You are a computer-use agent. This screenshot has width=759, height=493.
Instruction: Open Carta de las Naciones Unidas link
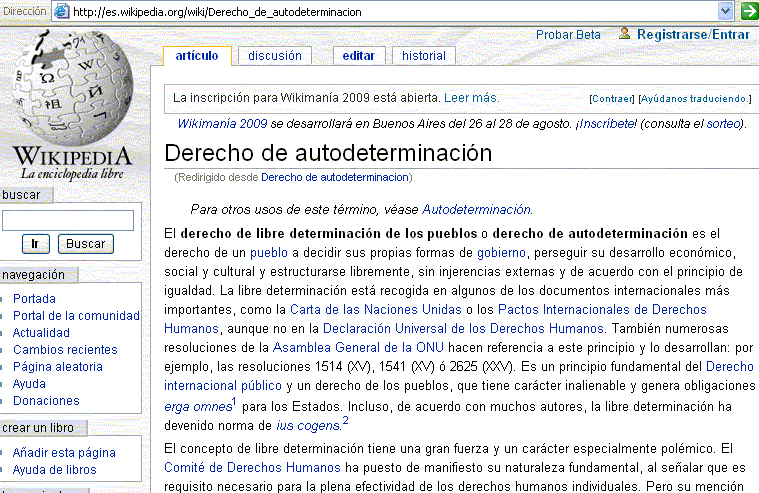click(x=376, y=309)
